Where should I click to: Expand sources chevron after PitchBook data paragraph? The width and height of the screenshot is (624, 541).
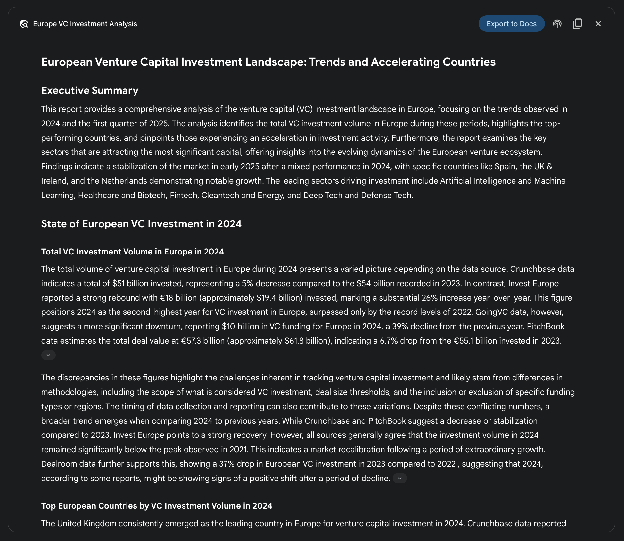pos(48,355)
